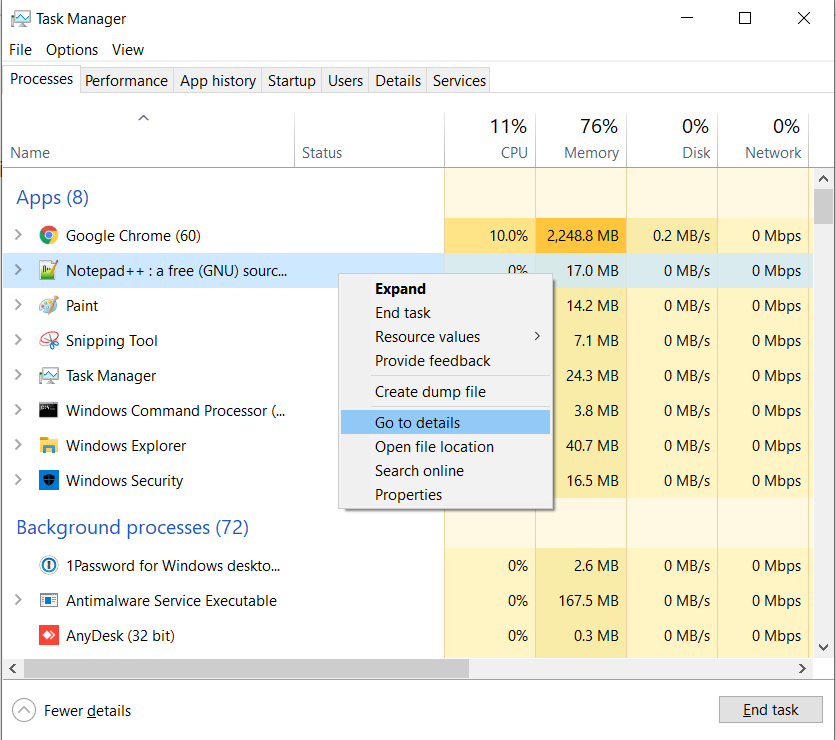Click the Fewer details link
This screenshot has width=836, height=740.
click(87, 711)
